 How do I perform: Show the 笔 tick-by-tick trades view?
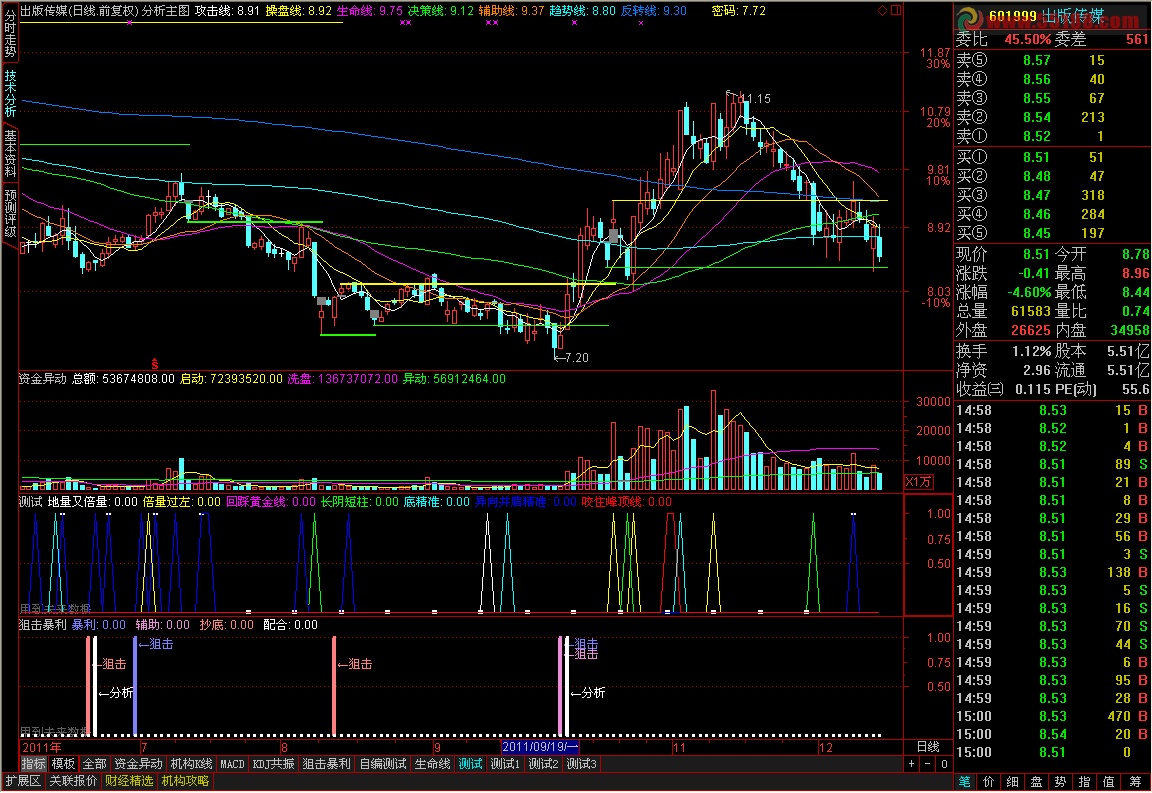(965, 782)
